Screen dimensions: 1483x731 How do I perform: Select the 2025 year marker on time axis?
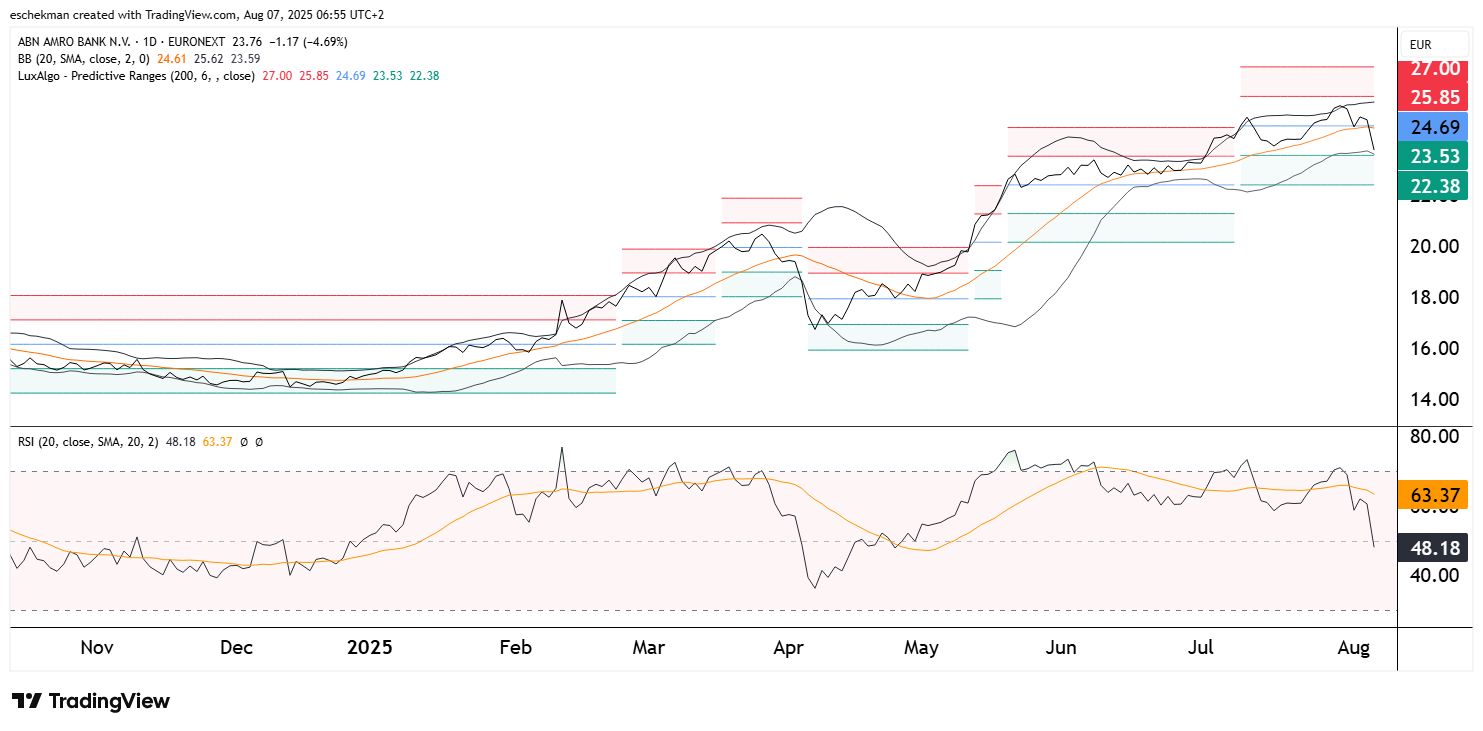tap(370, 648)
